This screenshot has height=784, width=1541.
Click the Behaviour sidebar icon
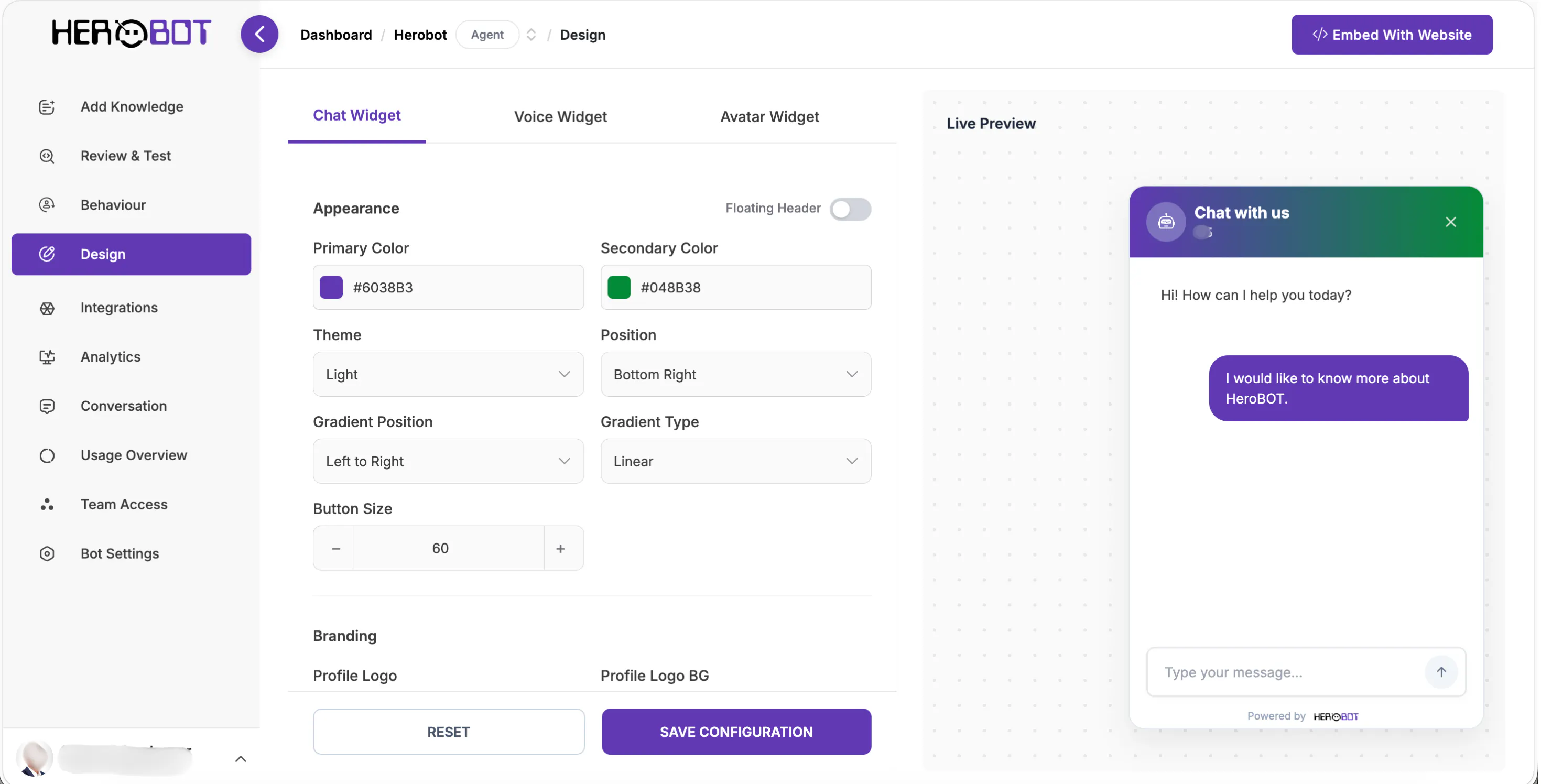coord(47,205)
